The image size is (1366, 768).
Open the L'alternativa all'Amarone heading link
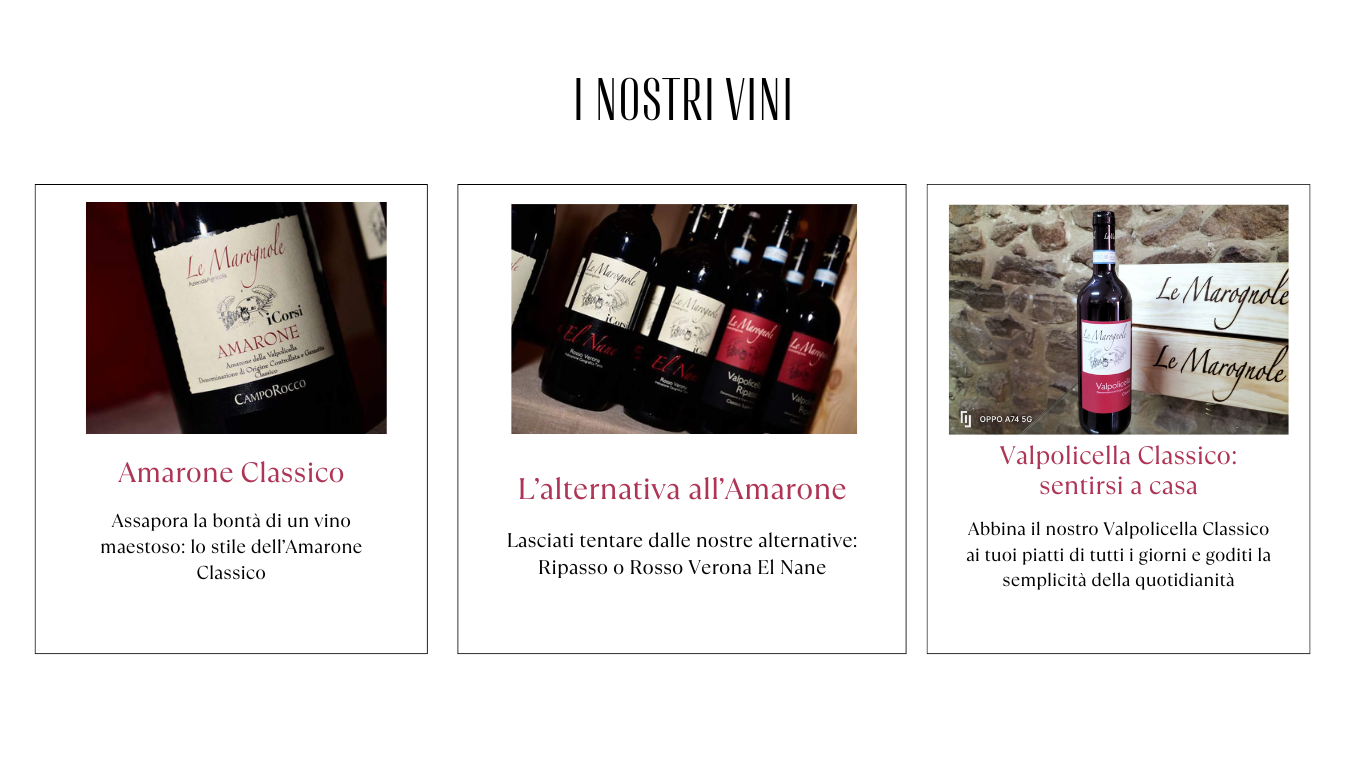tap(682, 489)
